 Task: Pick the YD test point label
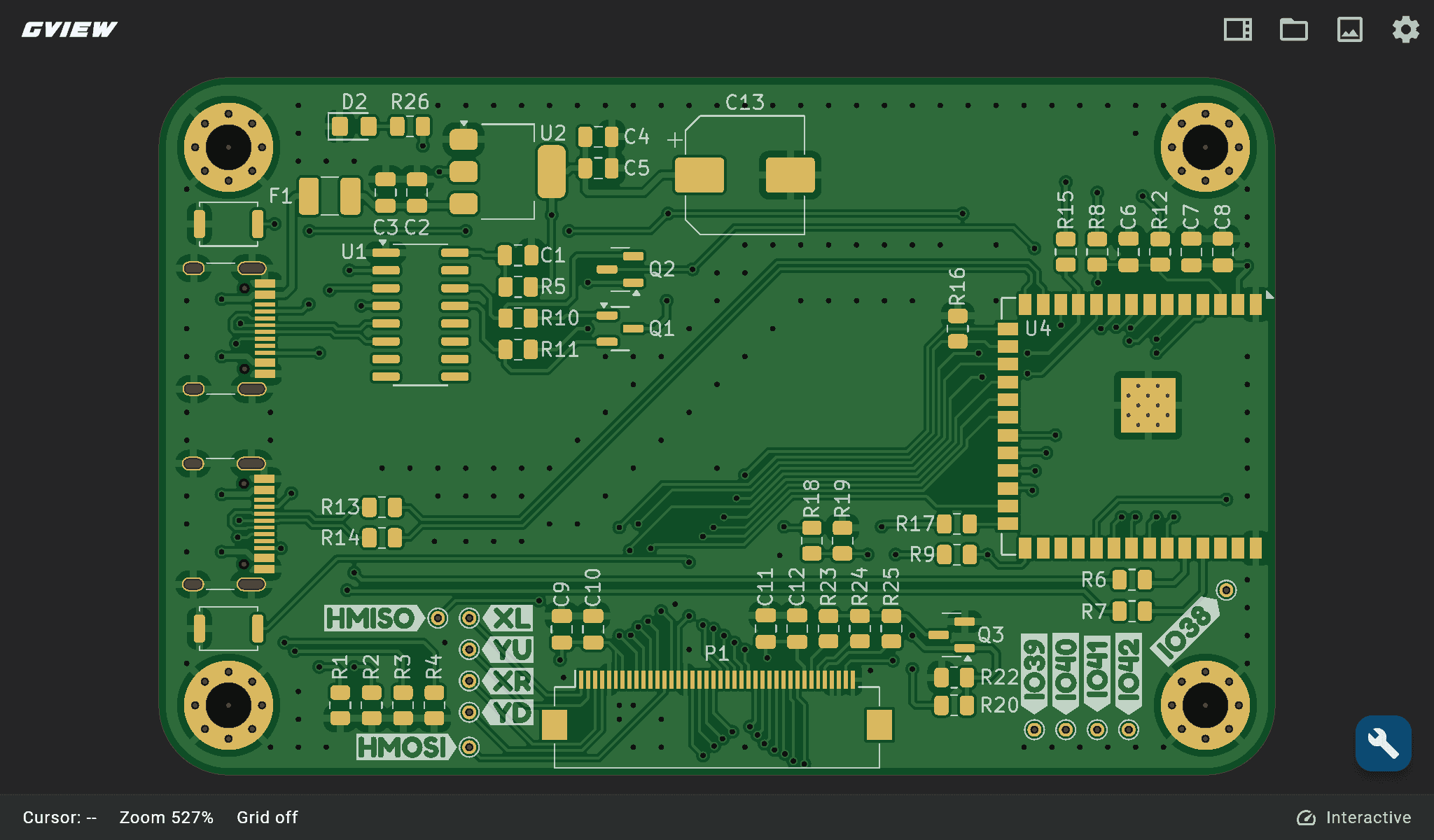click(x=508, y=713)
